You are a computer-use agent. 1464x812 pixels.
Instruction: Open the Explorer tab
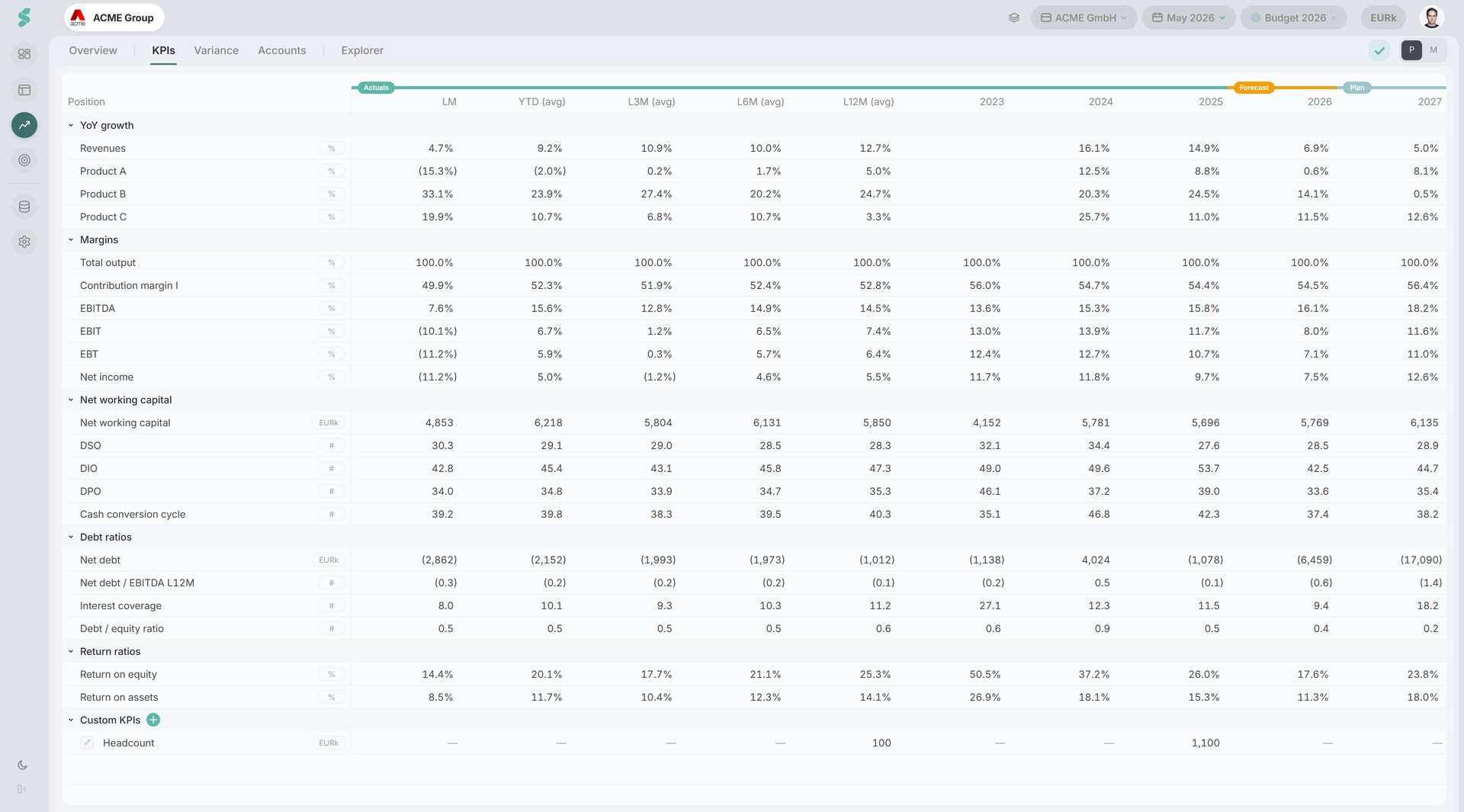(362, 50)
